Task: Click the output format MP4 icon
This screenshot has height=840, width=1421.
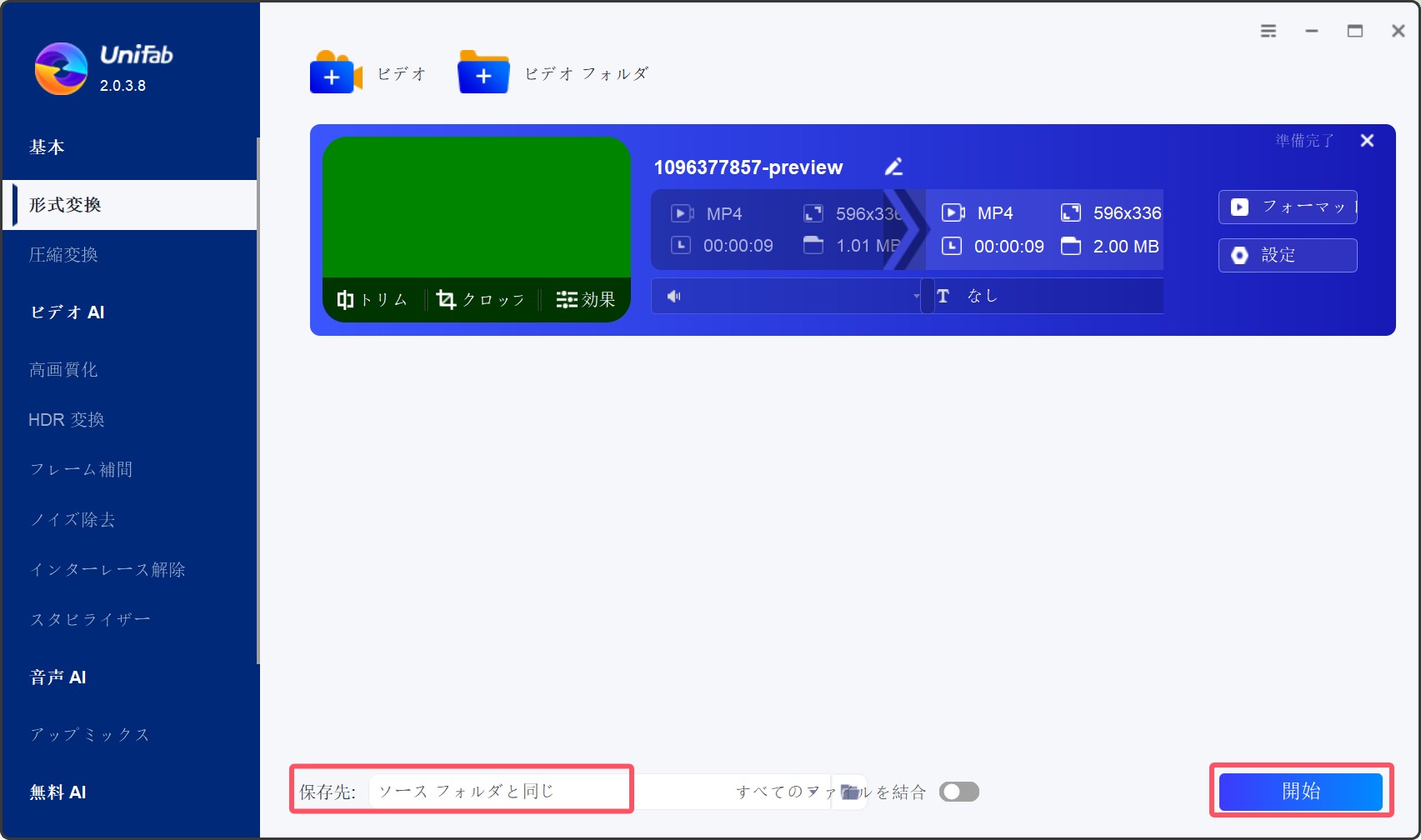Action: coord(953,212)
